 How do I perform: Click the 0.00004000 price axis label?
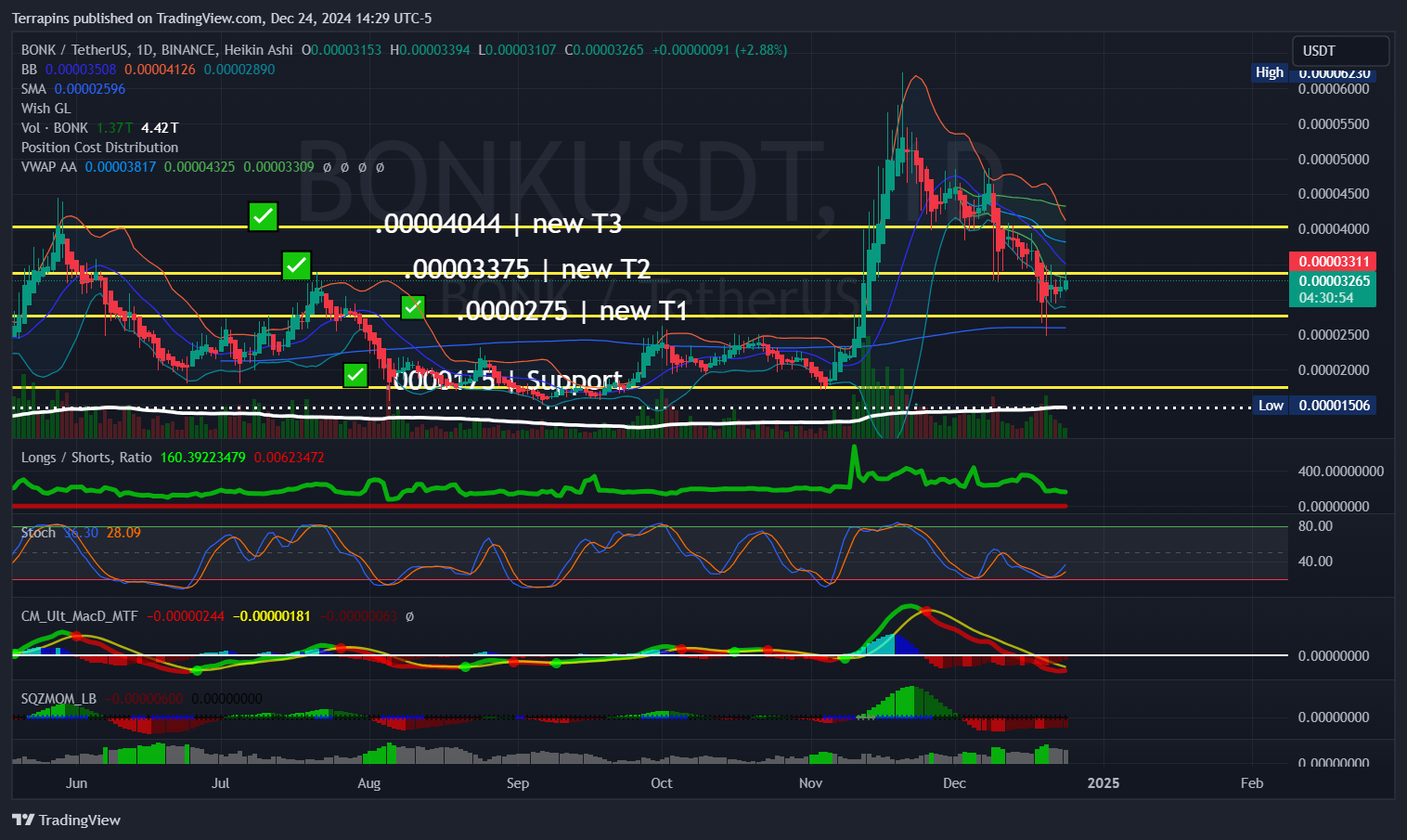point(1334,229)
